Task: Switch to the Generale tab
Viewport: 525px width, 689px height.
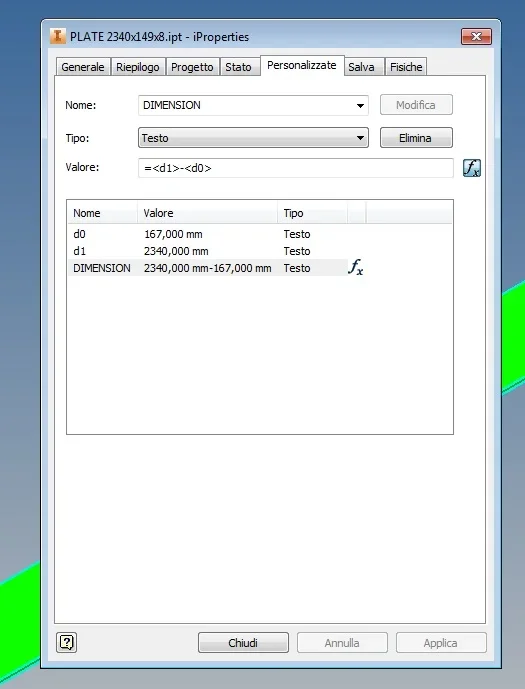Action: click(x=83, y=67)
